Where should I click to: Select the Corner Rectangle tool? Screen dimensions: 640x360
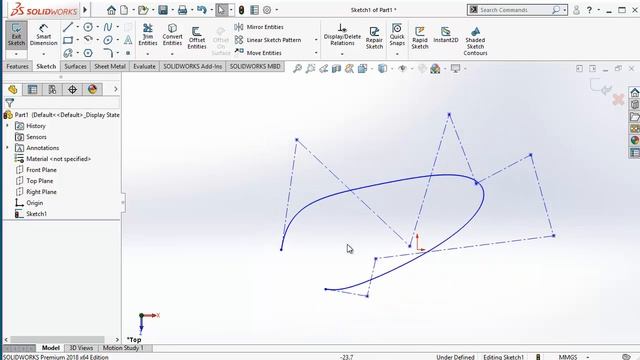(x=68, y=40)
